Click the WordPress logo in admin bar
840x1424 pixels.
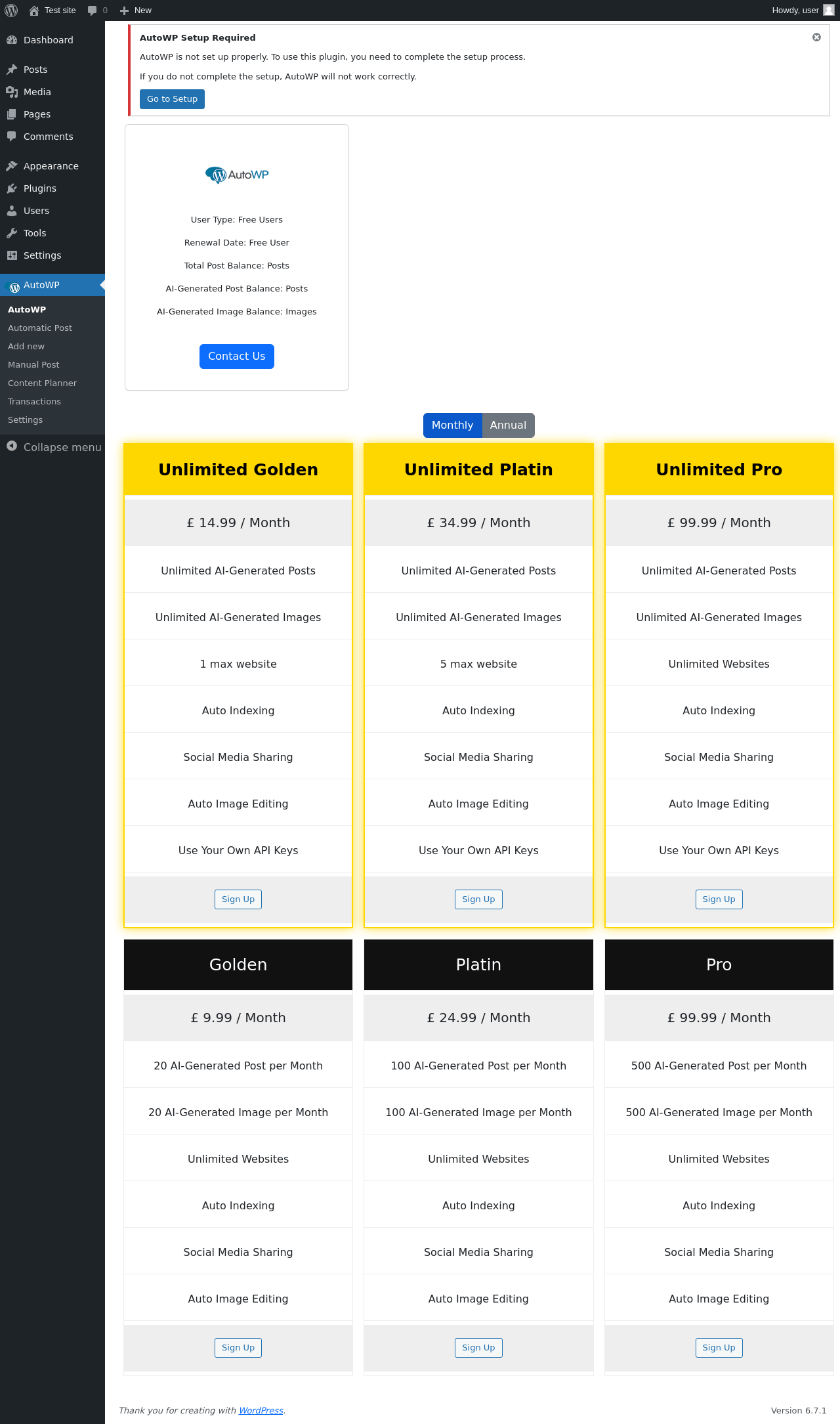coord(11,11)
